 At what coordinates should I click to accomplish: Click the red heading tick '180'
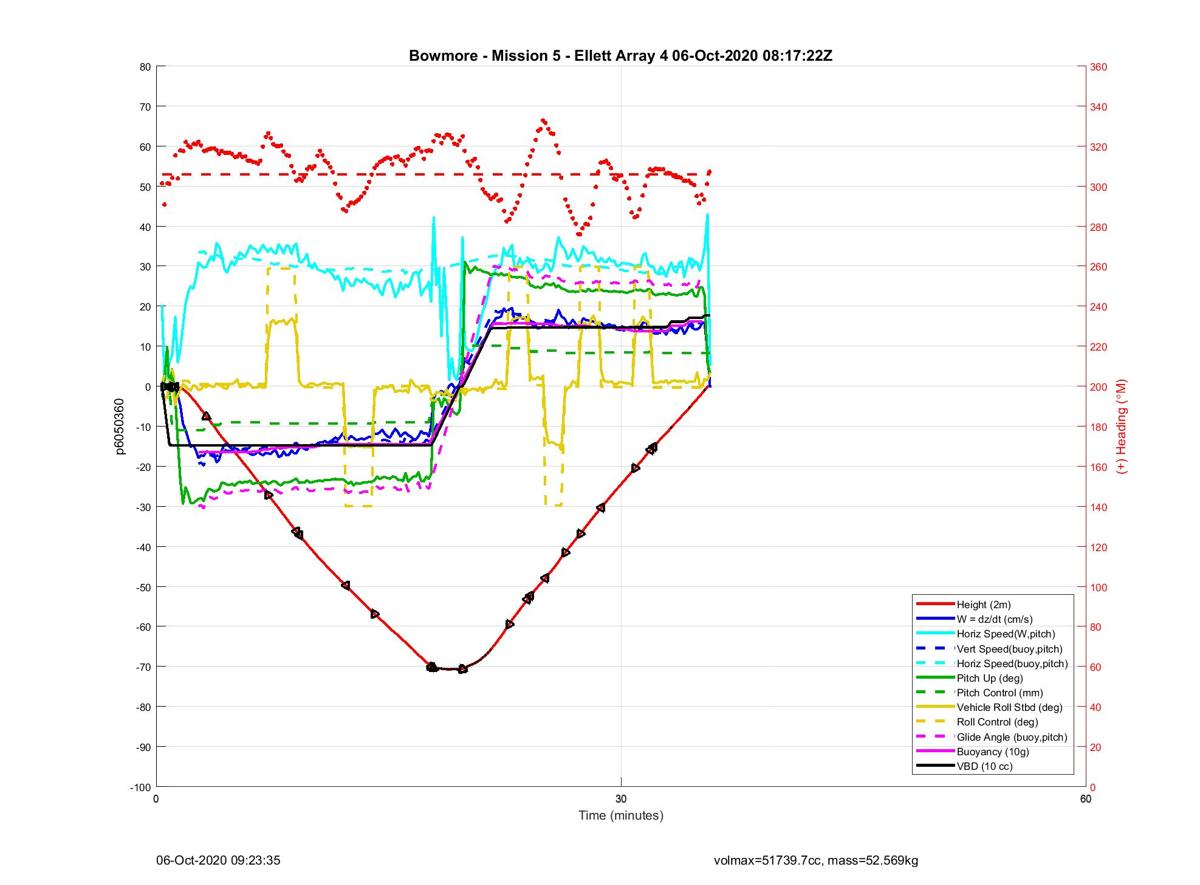[1099, 427]
